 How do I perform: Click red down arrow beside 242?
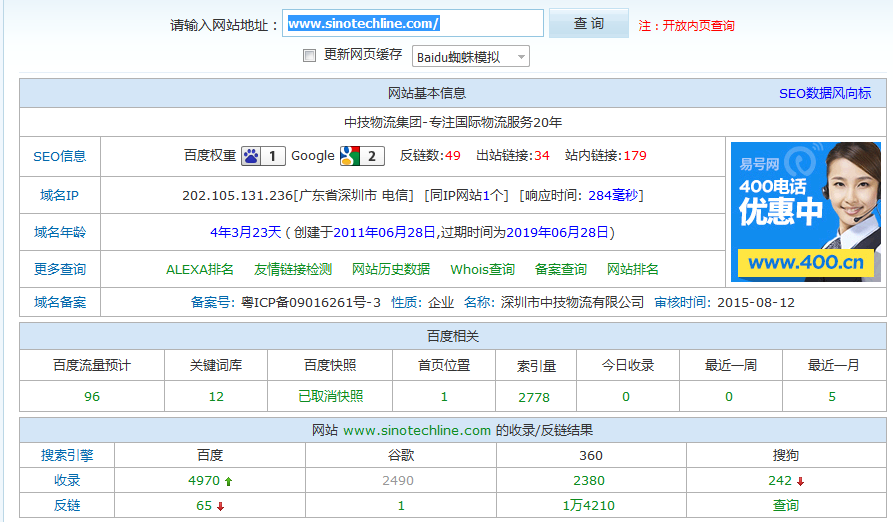tap(800, 481)
